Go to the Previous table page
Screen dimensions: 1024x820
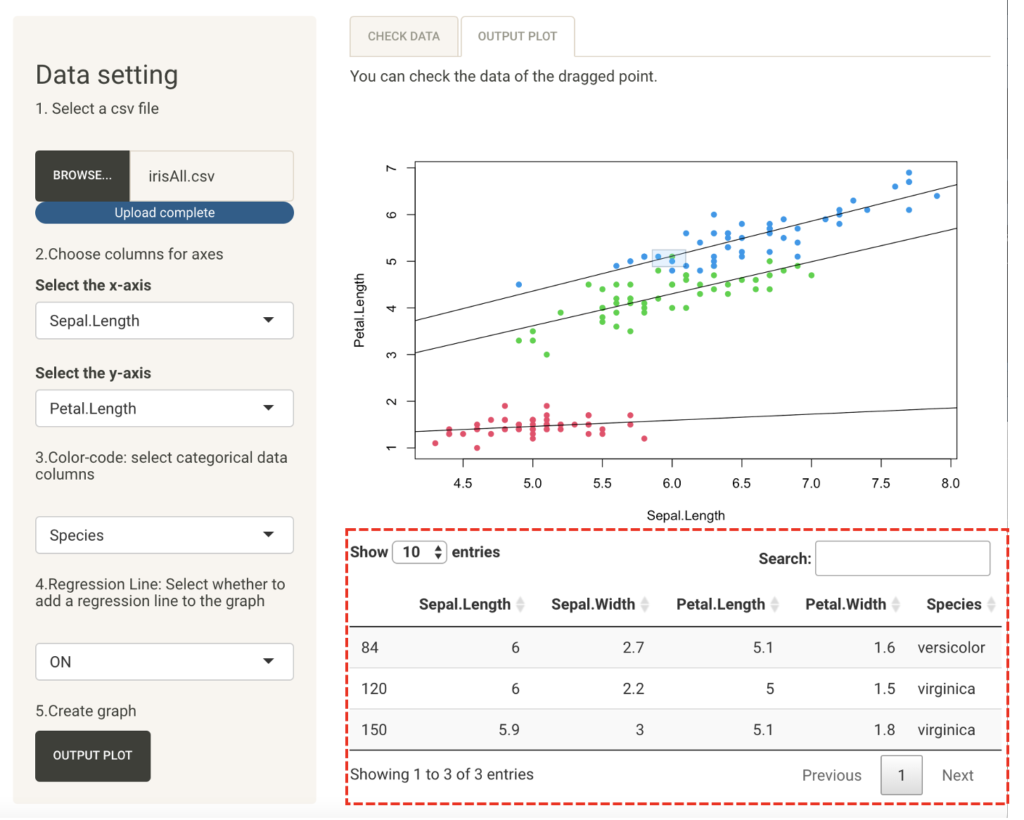(831, 775)
